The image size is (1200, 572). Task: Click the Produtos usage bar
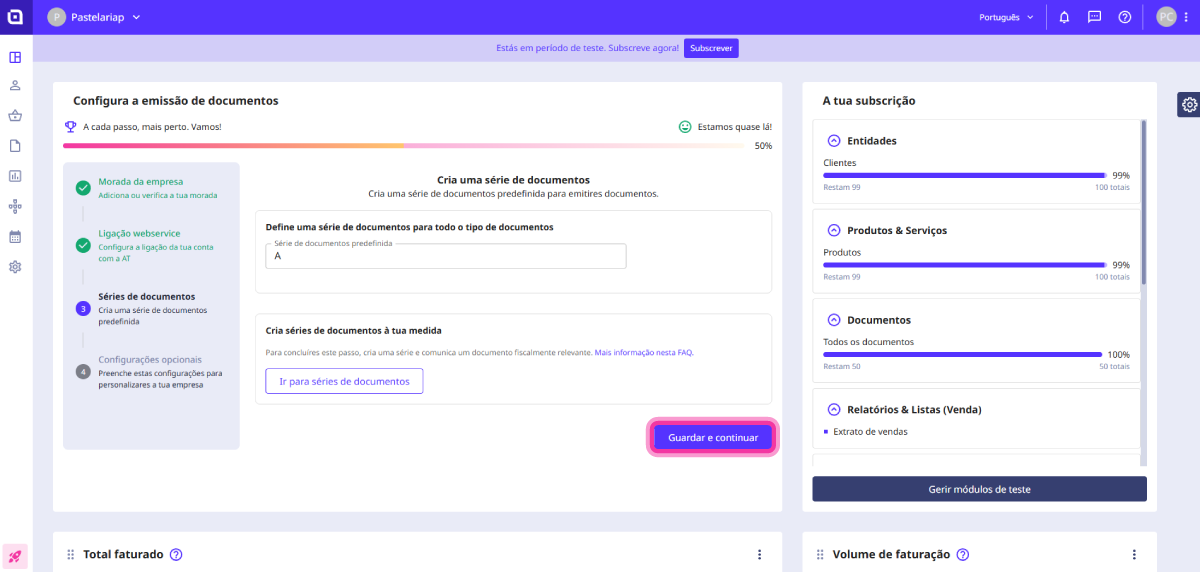point(965,265)
